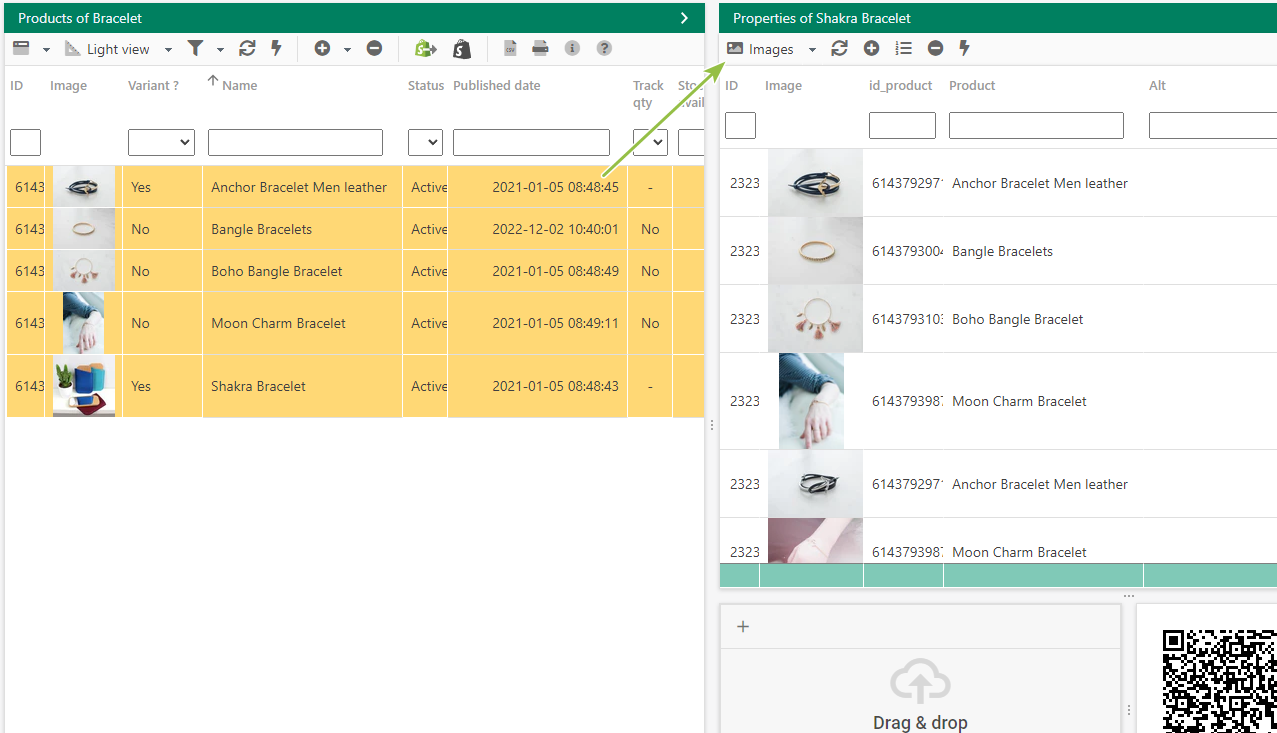Image resolution: width=1277 pixels, height=733 pixels.
Task: Click 'Yes' variant cell for Shakra Bracelet
Action: [x=141, y=386]
